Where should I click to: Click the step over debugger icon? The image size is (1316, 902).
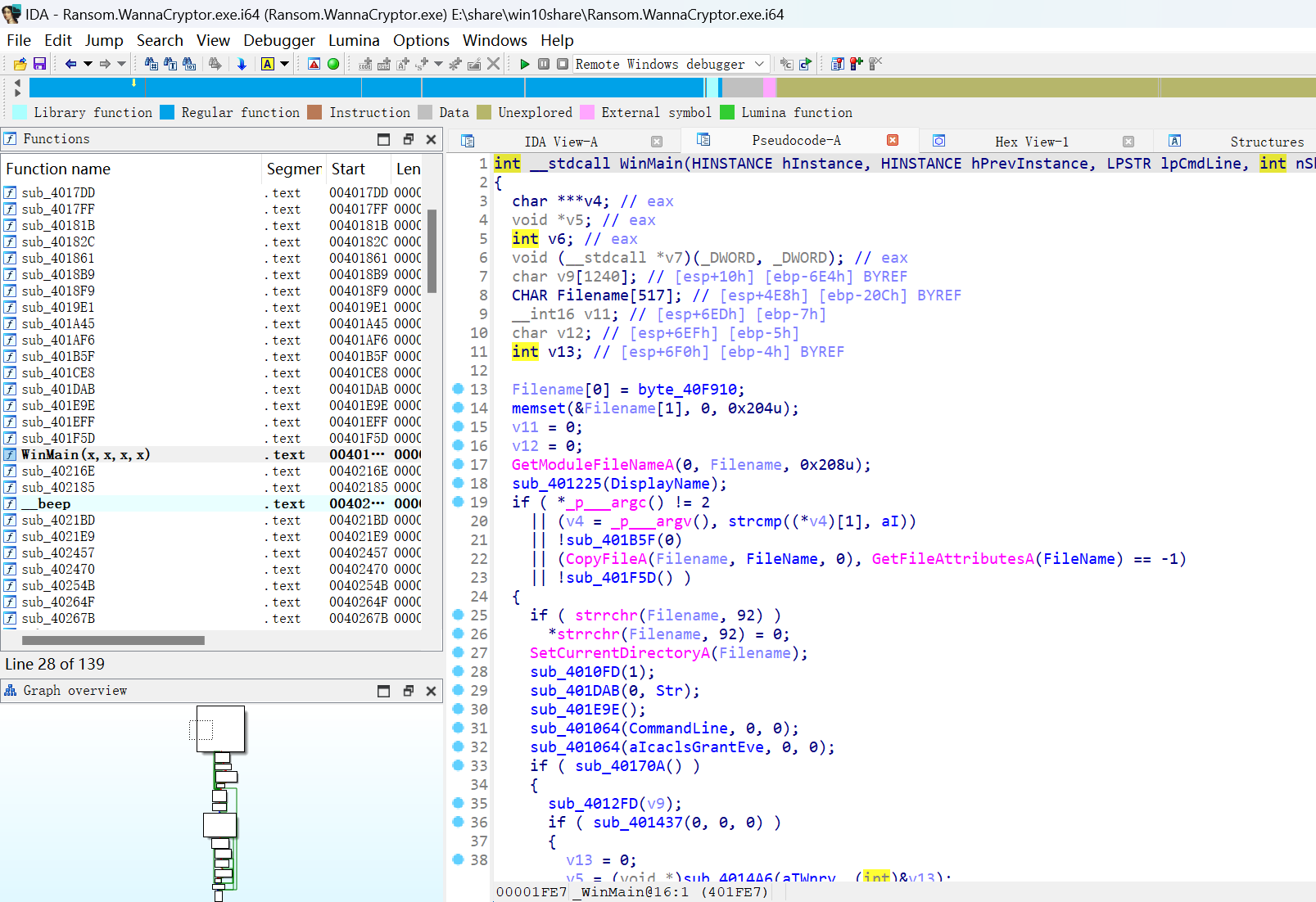click(806, 64)
